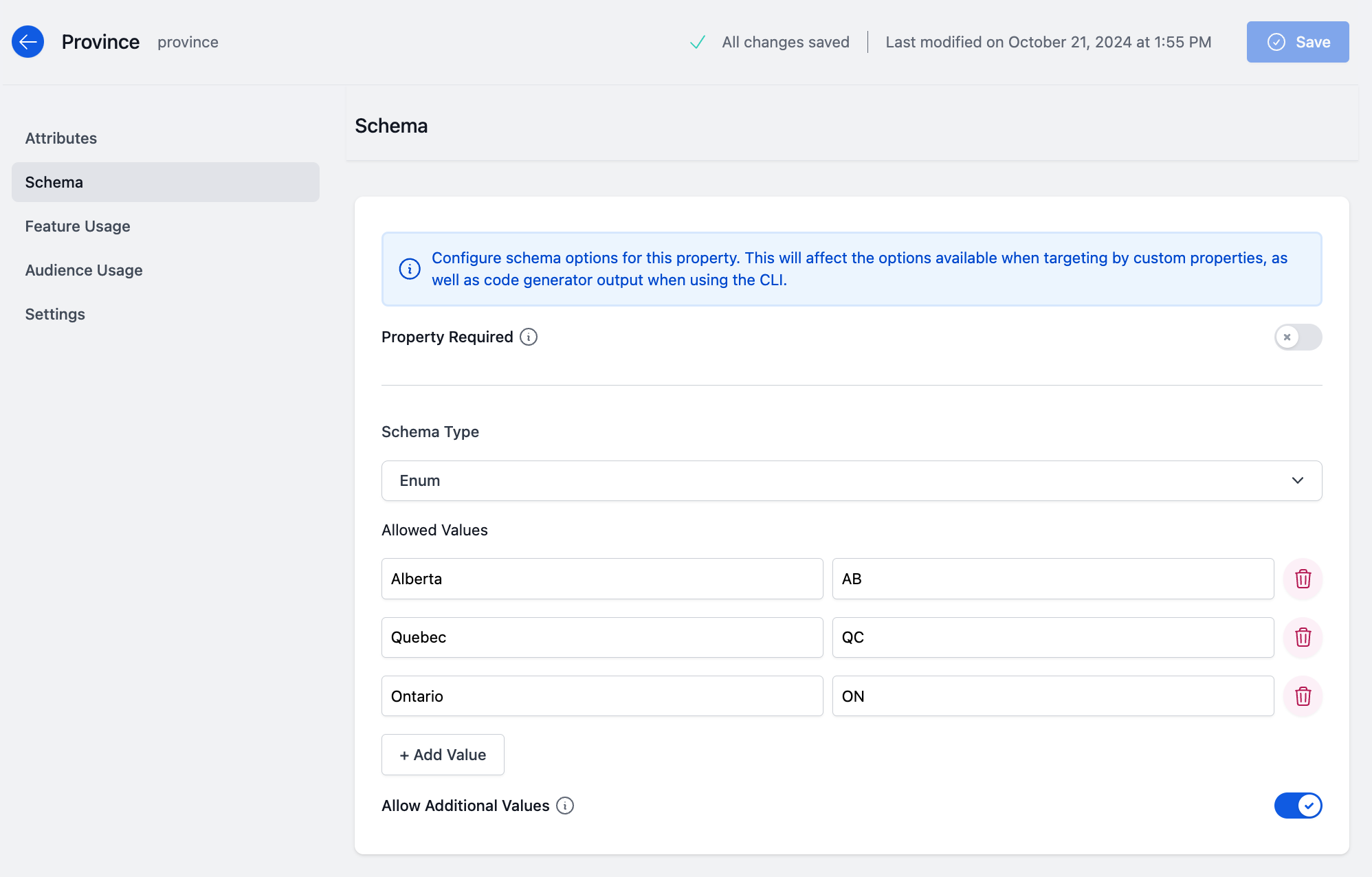Switch to the Attributes section
The height and width of the screenshot is (877, 1372).
[x=61, y=138]
